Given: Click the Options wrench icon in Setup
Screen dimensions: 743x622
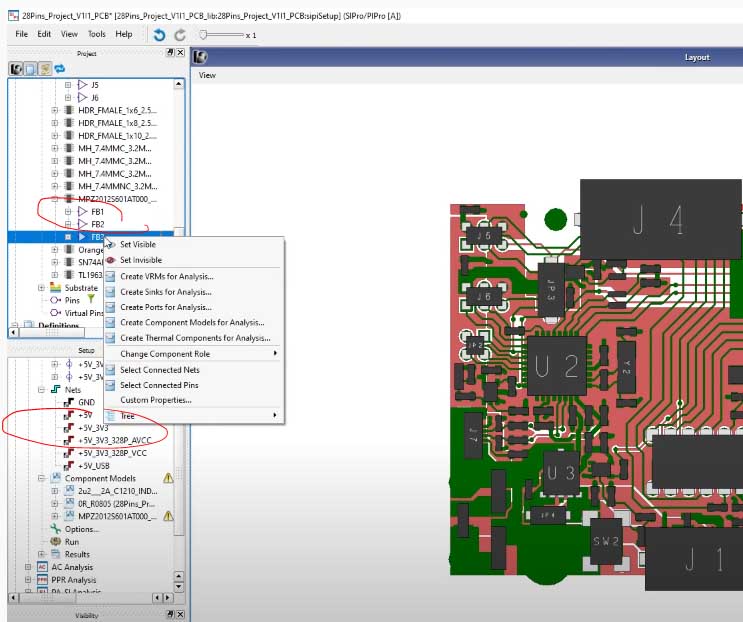Looking at the screenshot, I should click(57, 529).
